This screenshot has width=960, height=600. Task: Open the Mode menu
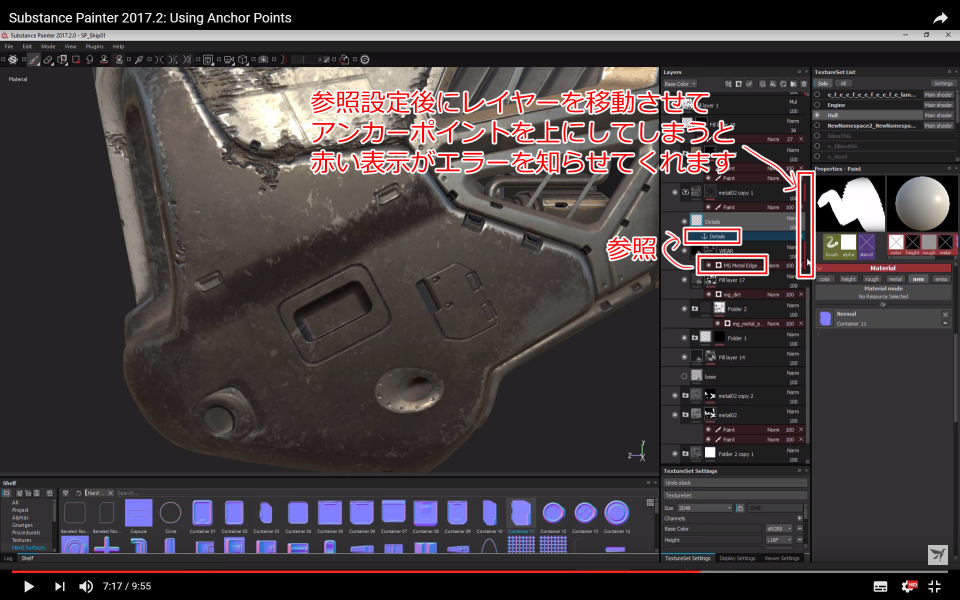coord(48,47)
